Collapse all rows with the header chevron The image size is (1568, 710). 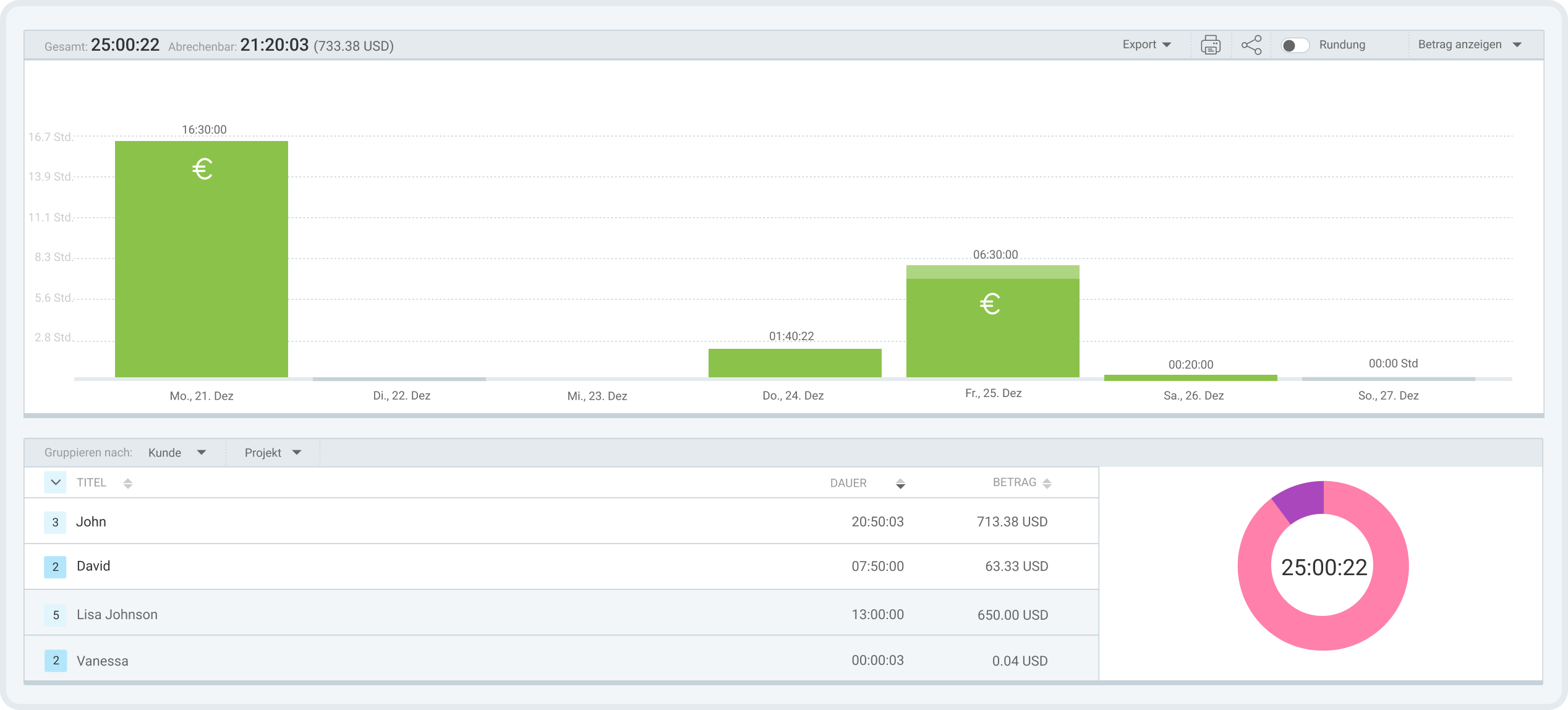(55, 482)
